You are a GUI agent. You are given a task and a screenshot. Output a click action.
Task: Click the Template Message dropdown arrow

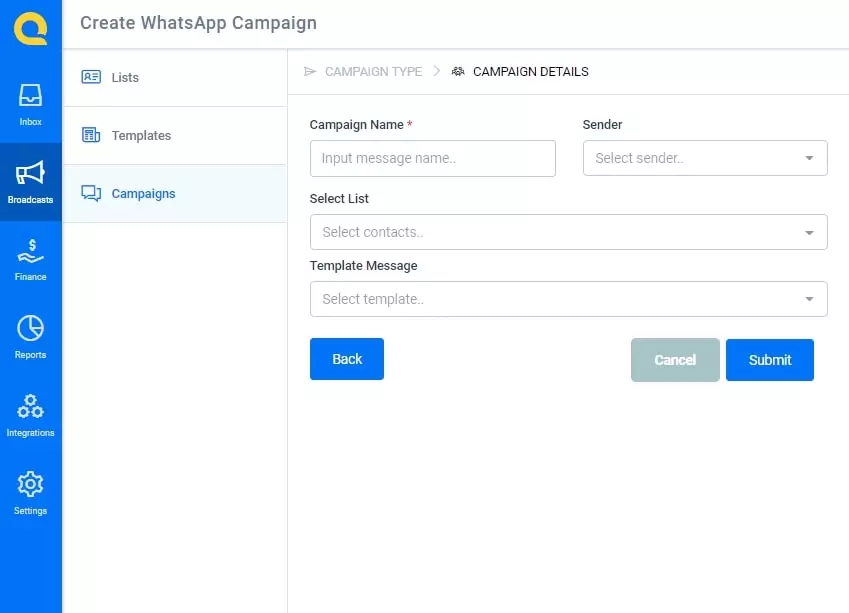[809, 299]
